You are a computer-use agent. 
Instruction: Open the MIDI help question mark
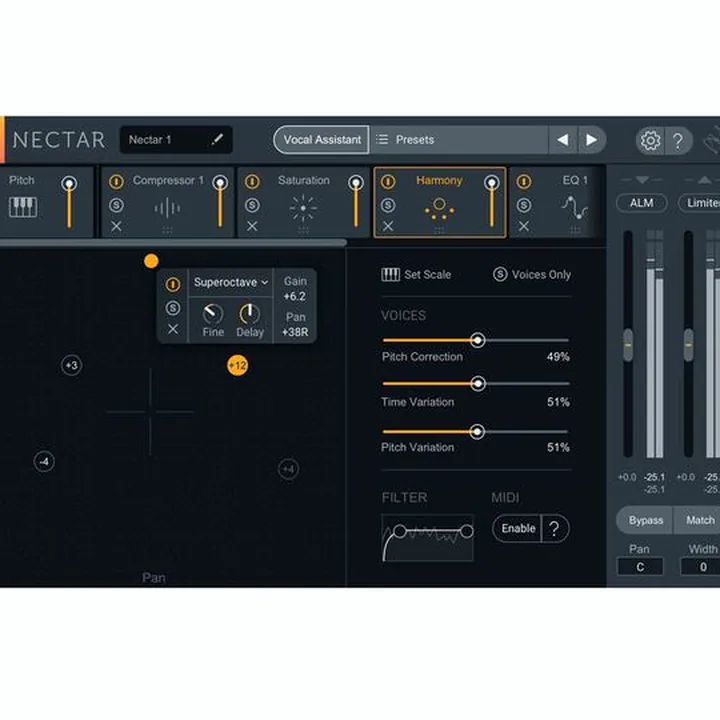[555, 529]
